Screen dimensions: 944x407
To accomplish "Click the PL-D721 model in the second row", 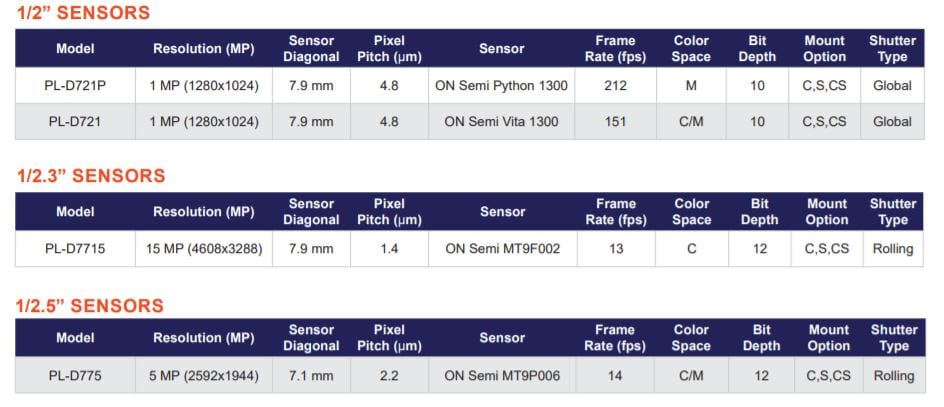I will 74,122.
